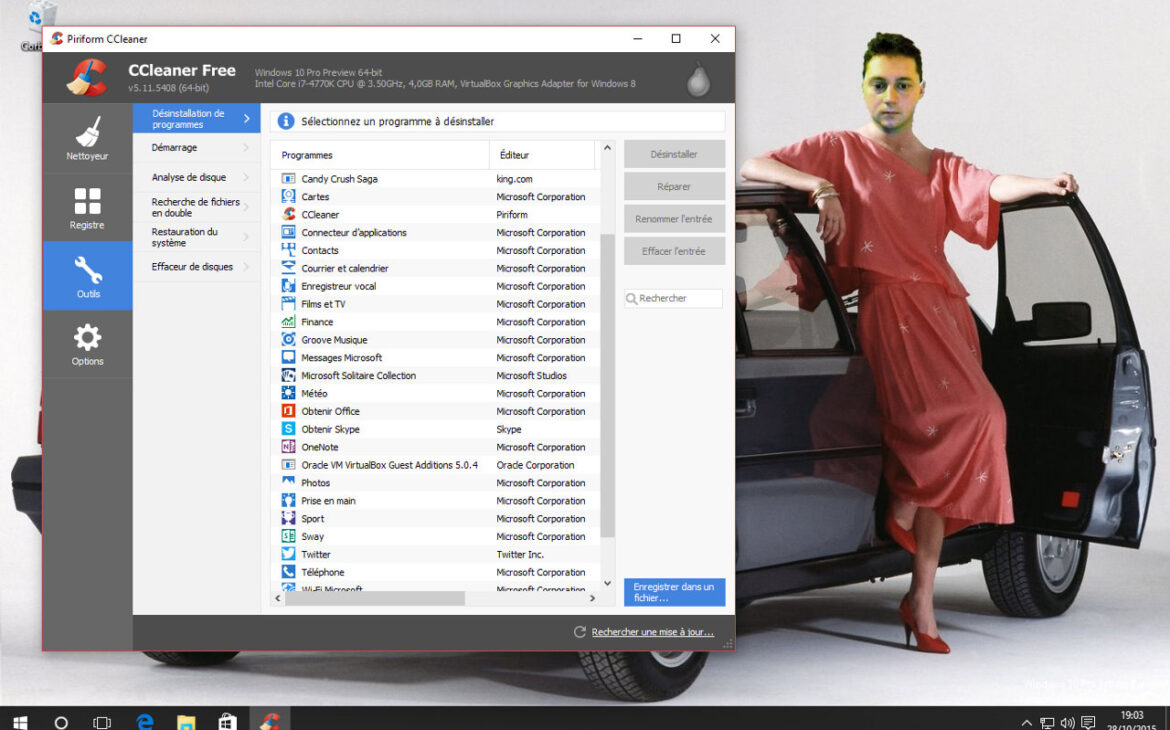Viewport: 1170px width, 730px height.
Task: Open Microsoft Edge from the taskbar
Action: 145,721
